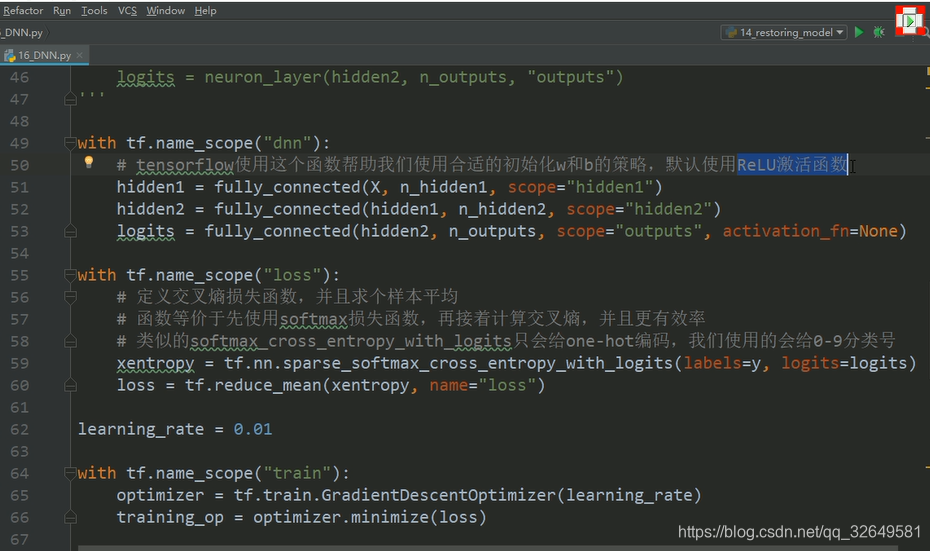This screenshot has width=930, height=551.
Task: Click xentropy variable at start of line 59
Action: tap(155, 364)
